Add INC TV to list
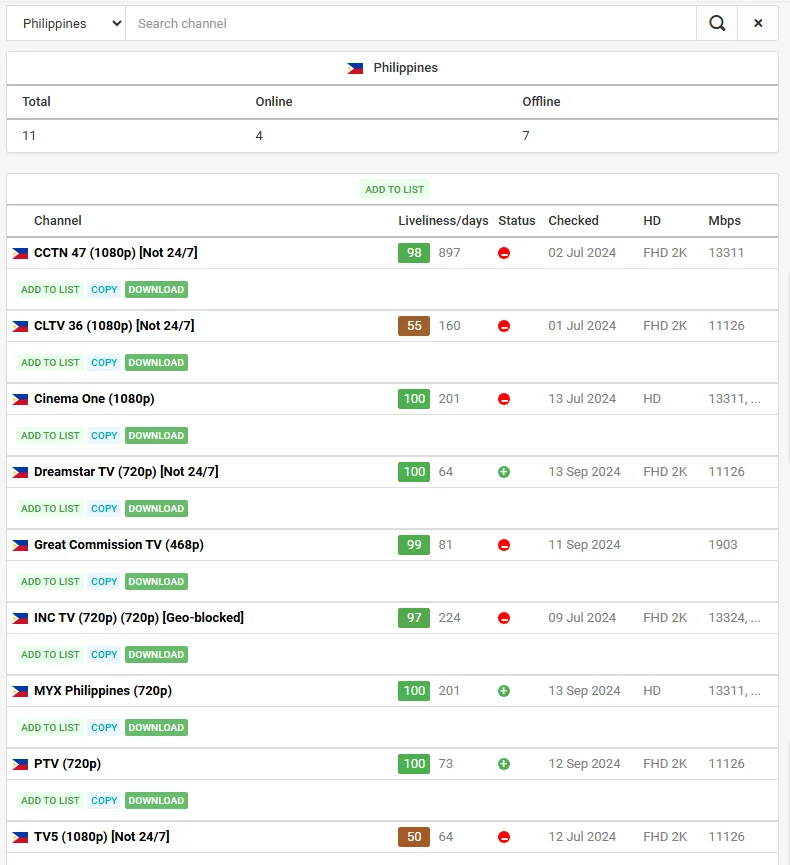The height and width of the screenshot is (865, 790). [x=50, y=654]
